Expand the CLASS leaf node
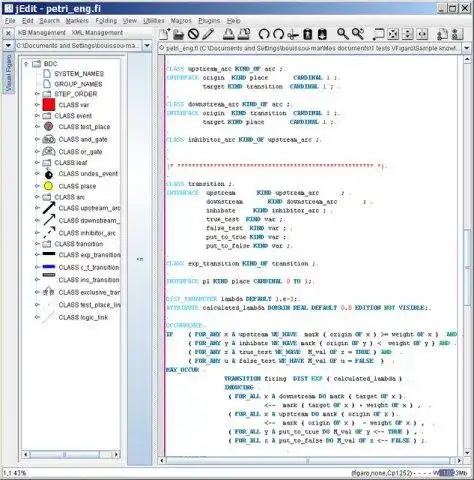The width and height of the screenshot is (474, 480). [37, 162]
